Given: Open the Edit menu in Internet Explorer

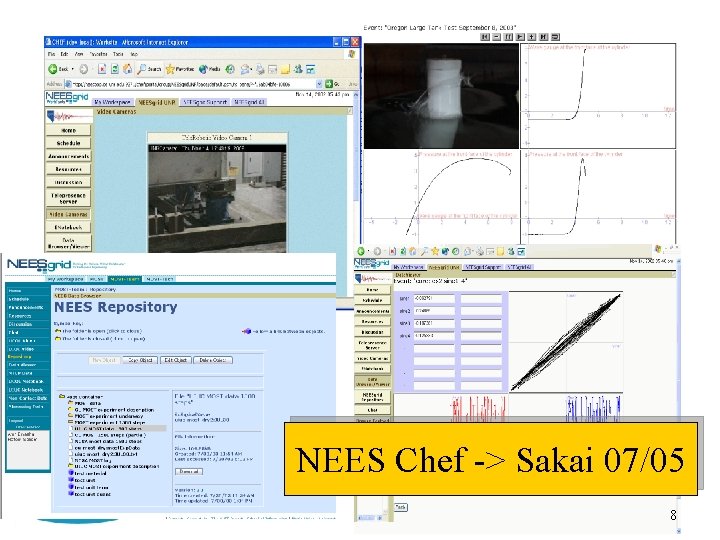Looking at the screenshot, I should pyautogui.click(x=64, y=54).
